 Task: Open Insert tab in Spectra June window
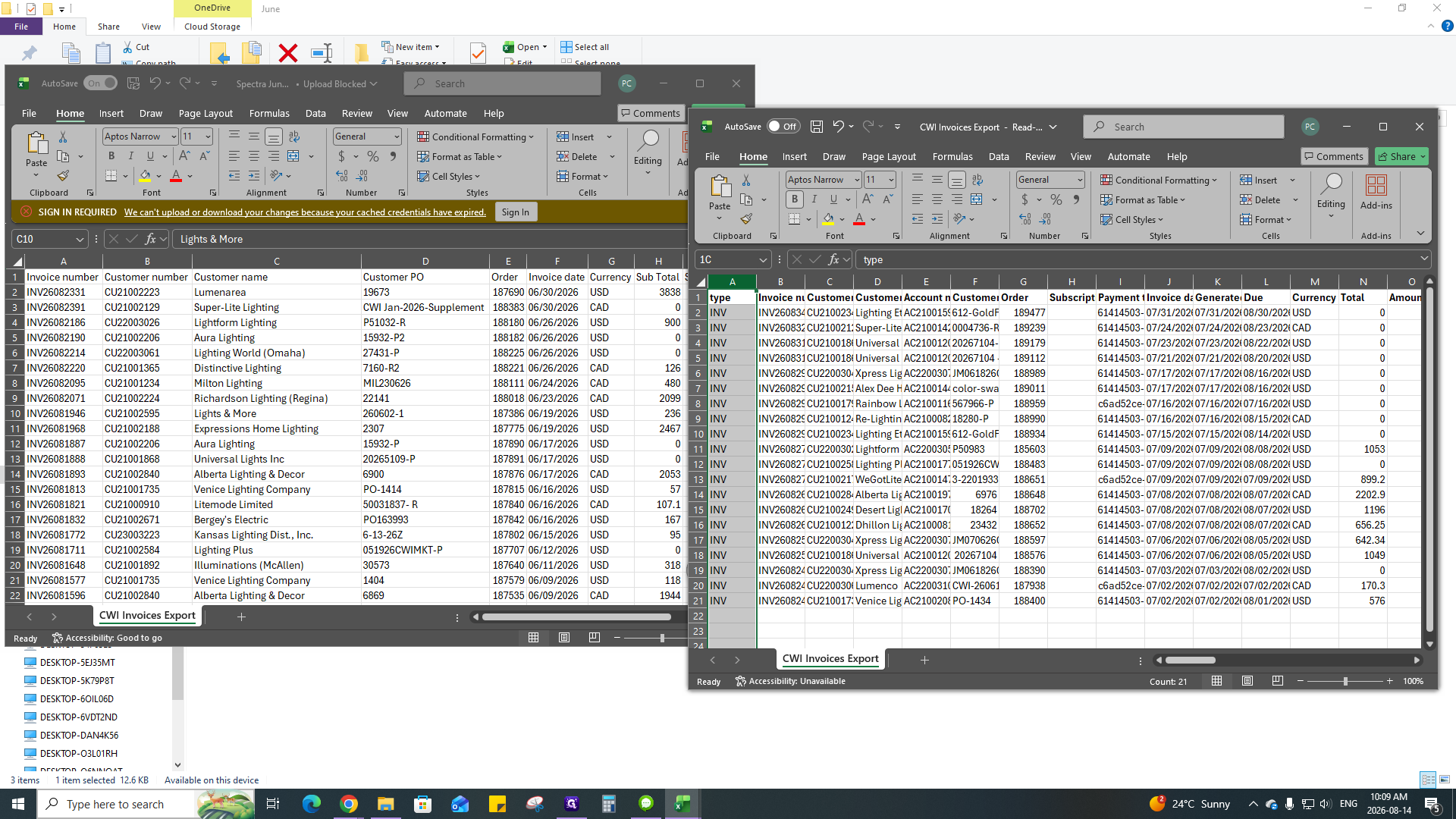point(111,113)
